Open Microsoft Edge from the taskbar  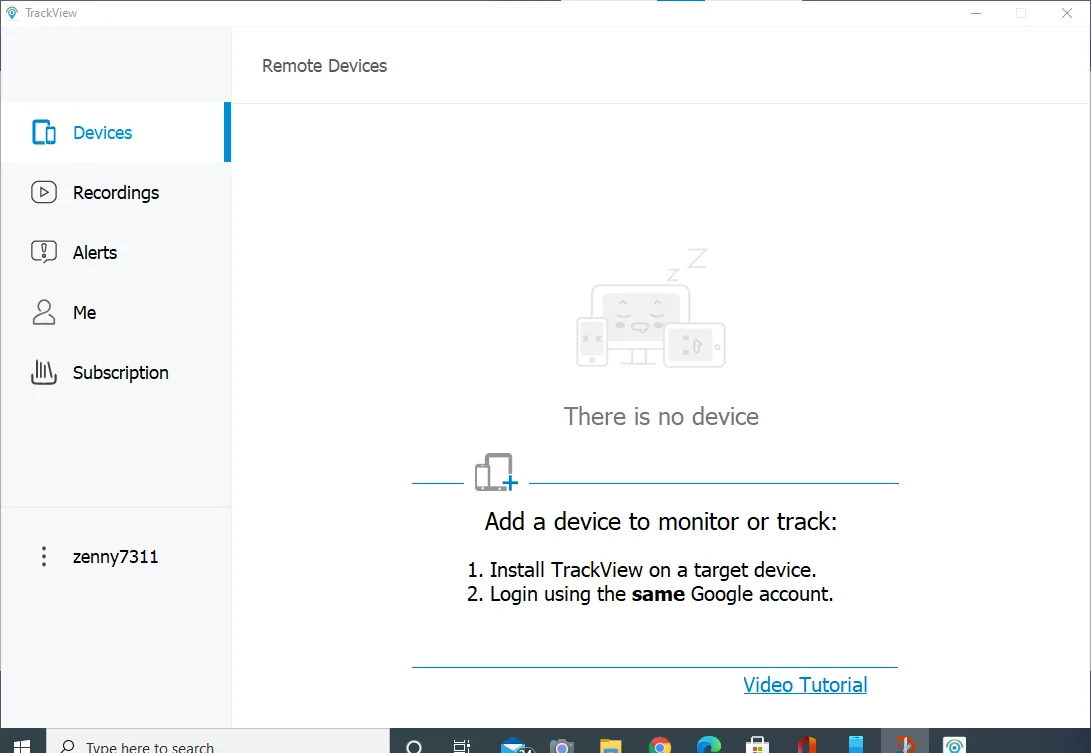click(x=708, y=744)
